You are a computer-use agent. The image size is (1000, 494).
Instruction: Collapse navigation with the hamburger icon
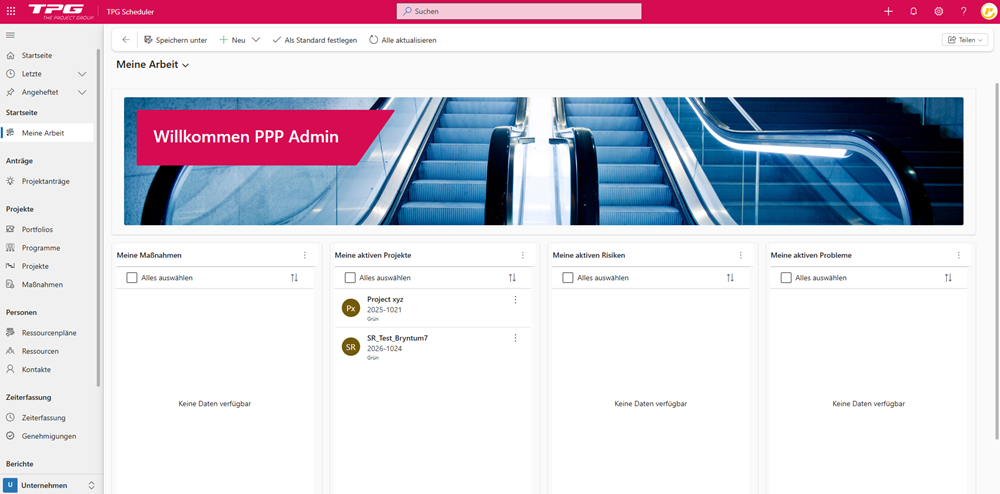pyautogui.click(x=11, y=36)
